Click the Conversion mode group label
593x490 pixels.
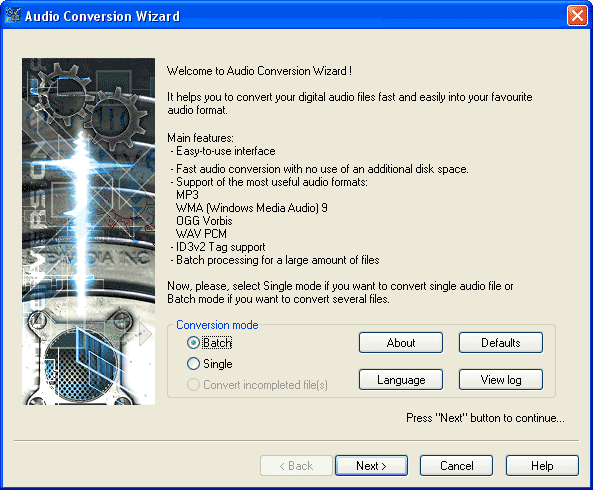217,325
